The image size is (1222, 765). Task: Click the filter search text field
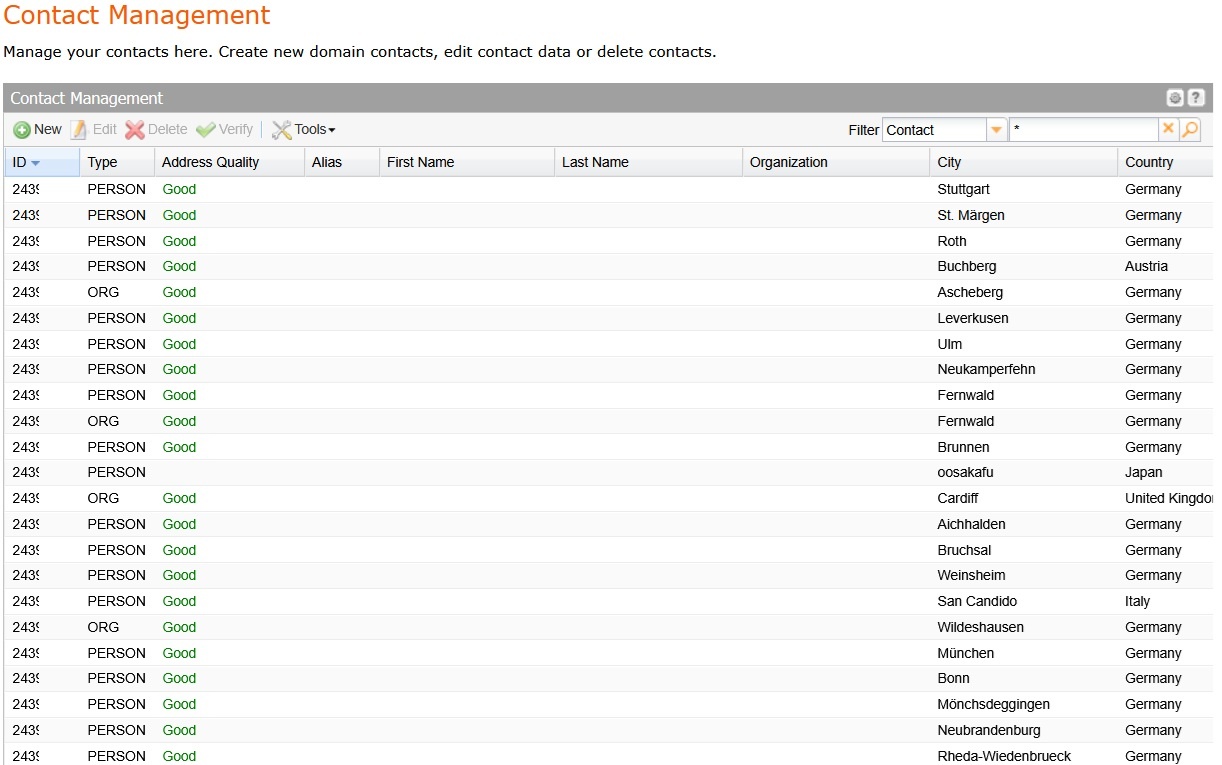click(x=1084, y=130)
